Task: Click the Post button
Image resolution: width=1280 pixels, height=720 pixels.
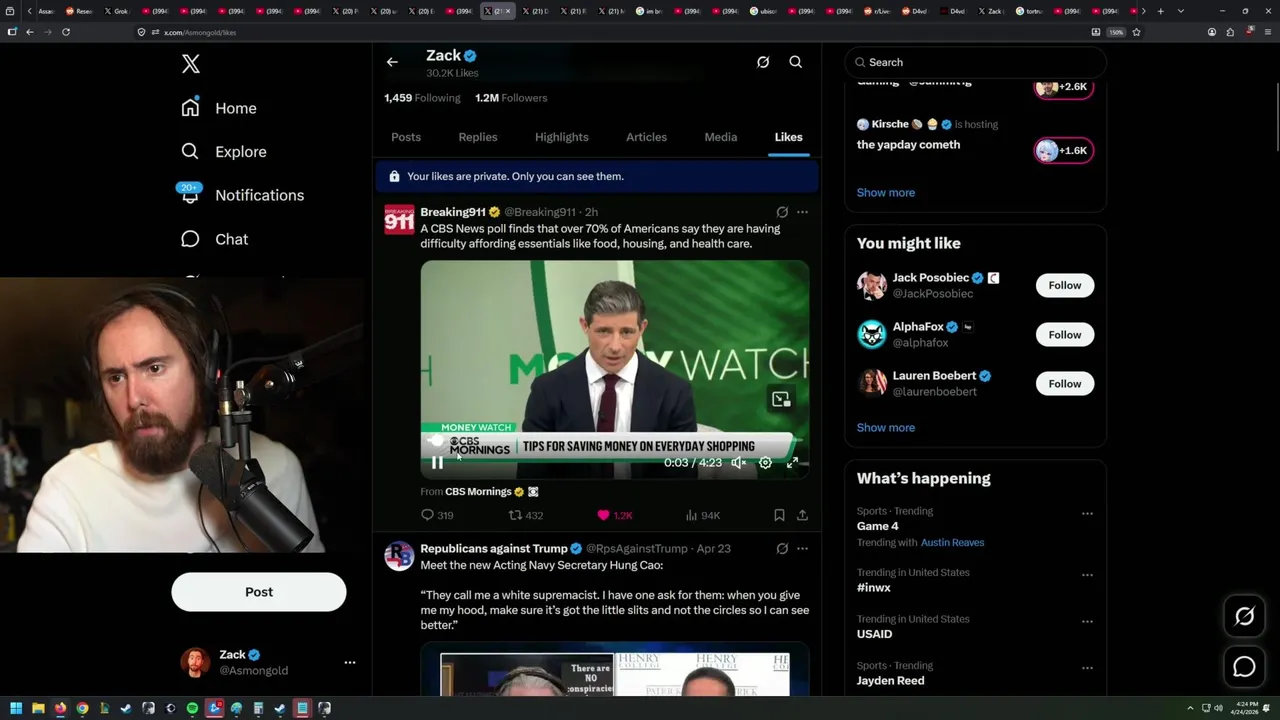Action: (259, 592)
